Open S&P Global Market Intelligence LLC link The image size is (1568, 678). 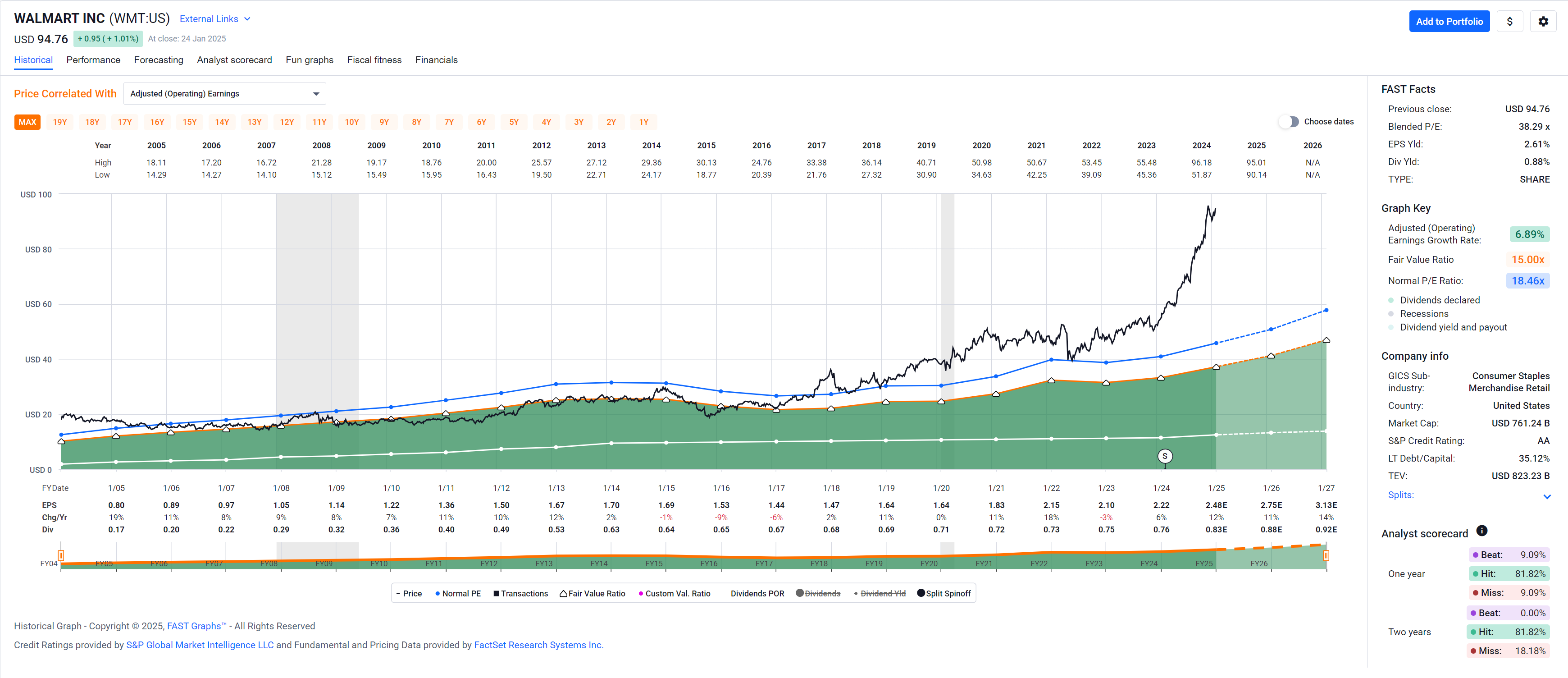[200, 645]
